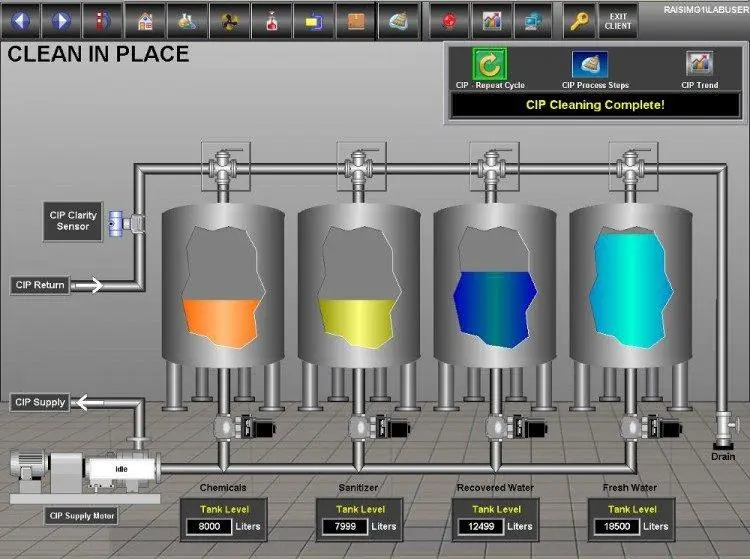Toggle the Chemicals tank top valve
The width and height of the screenshot is (750, 559).
pos(223,167)
